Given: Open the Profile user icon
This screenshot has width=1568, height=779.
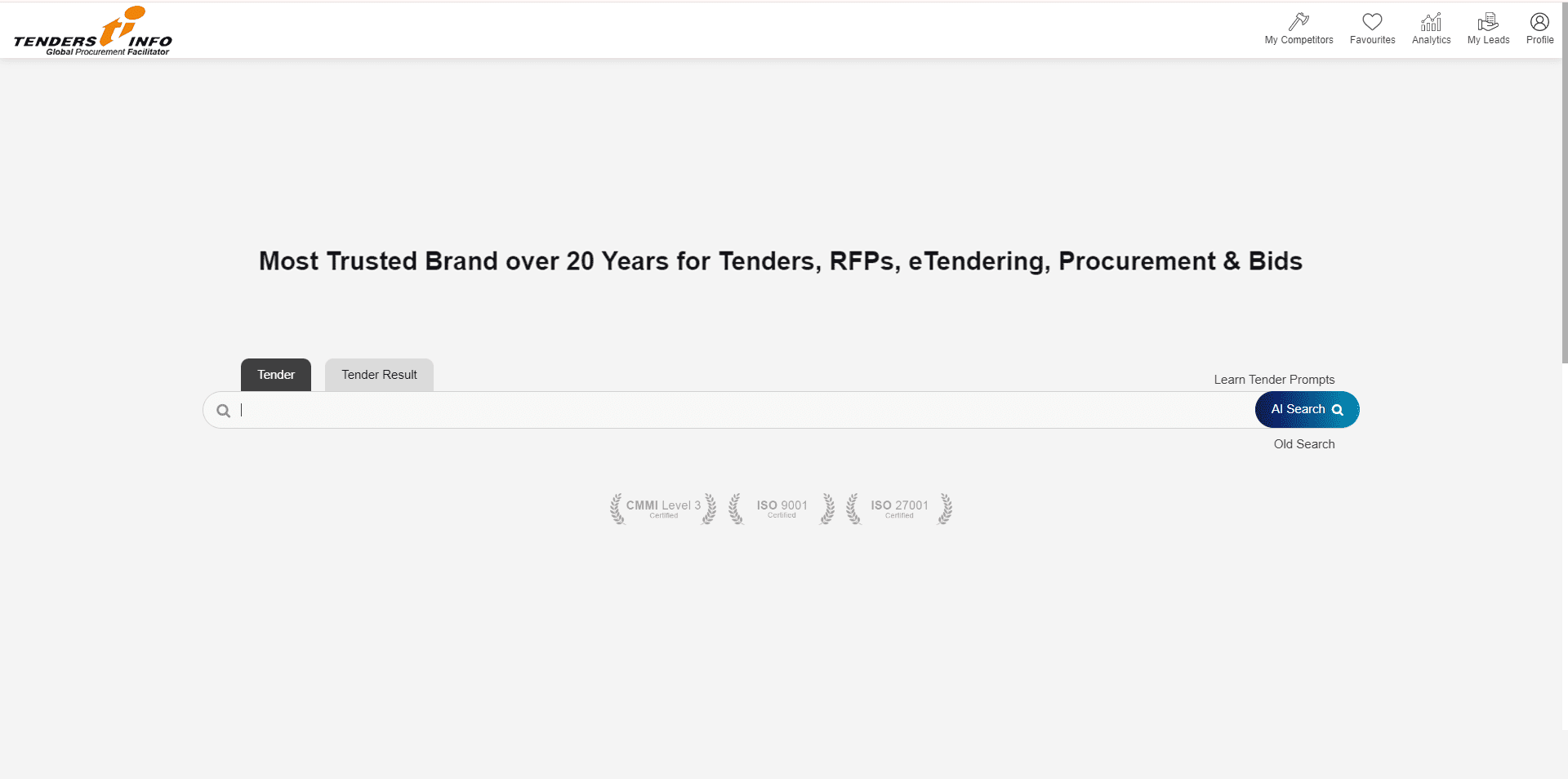Looking at the screenshot, I should pos(1539,21).
